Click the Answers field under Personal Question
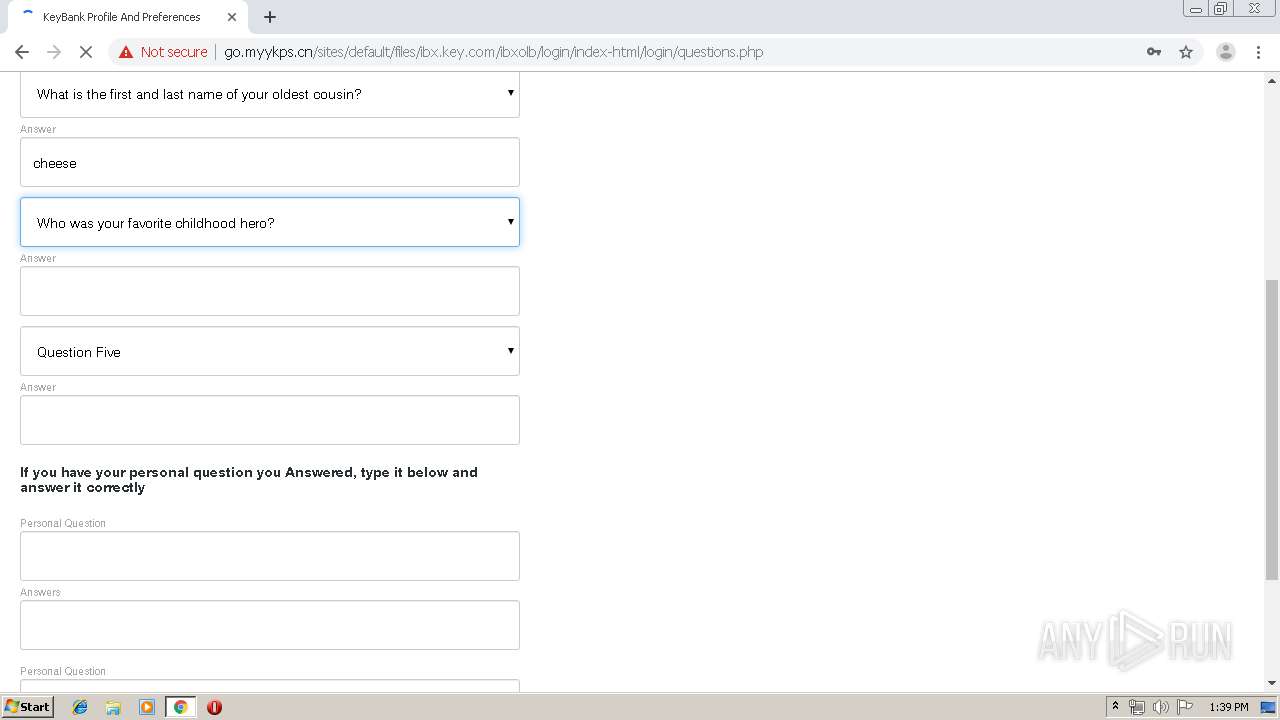The height and width of the screenshot is (720, 1280). (x=270, y=625)
